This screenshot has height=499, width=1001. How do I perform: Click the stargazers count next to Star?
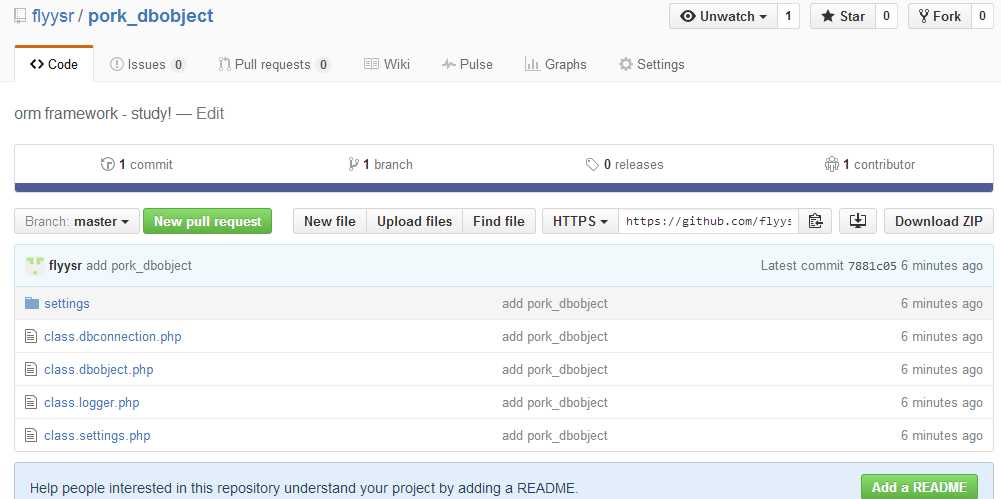[x=886, y=17]
